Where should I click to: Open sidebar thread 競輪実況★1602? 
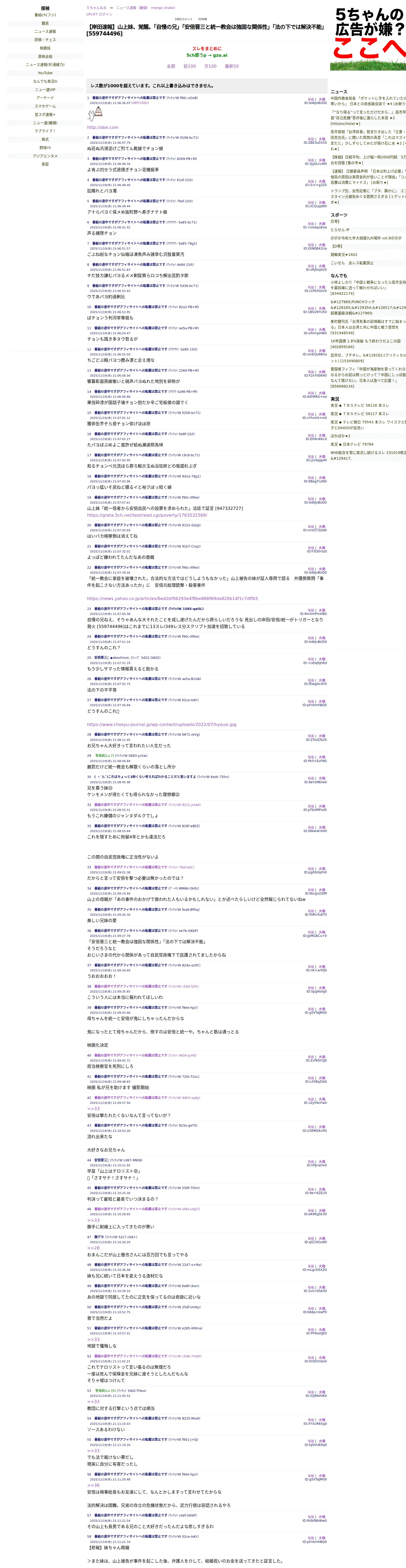pos(344,255)
